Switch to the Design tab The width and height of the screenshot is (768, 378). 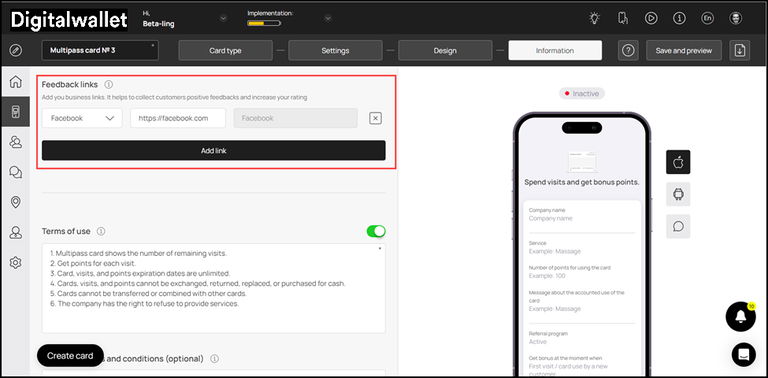(x=445, y=50)
